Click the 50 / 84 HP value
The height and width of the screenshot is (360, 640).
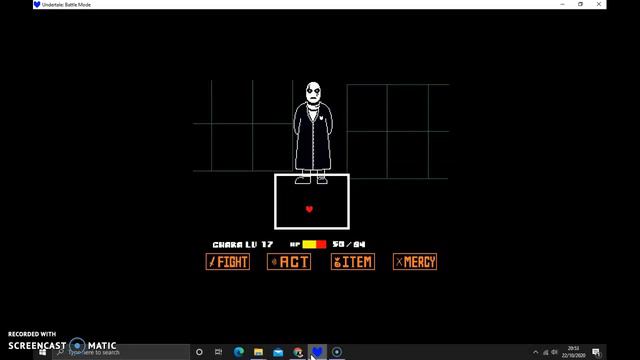349,244
